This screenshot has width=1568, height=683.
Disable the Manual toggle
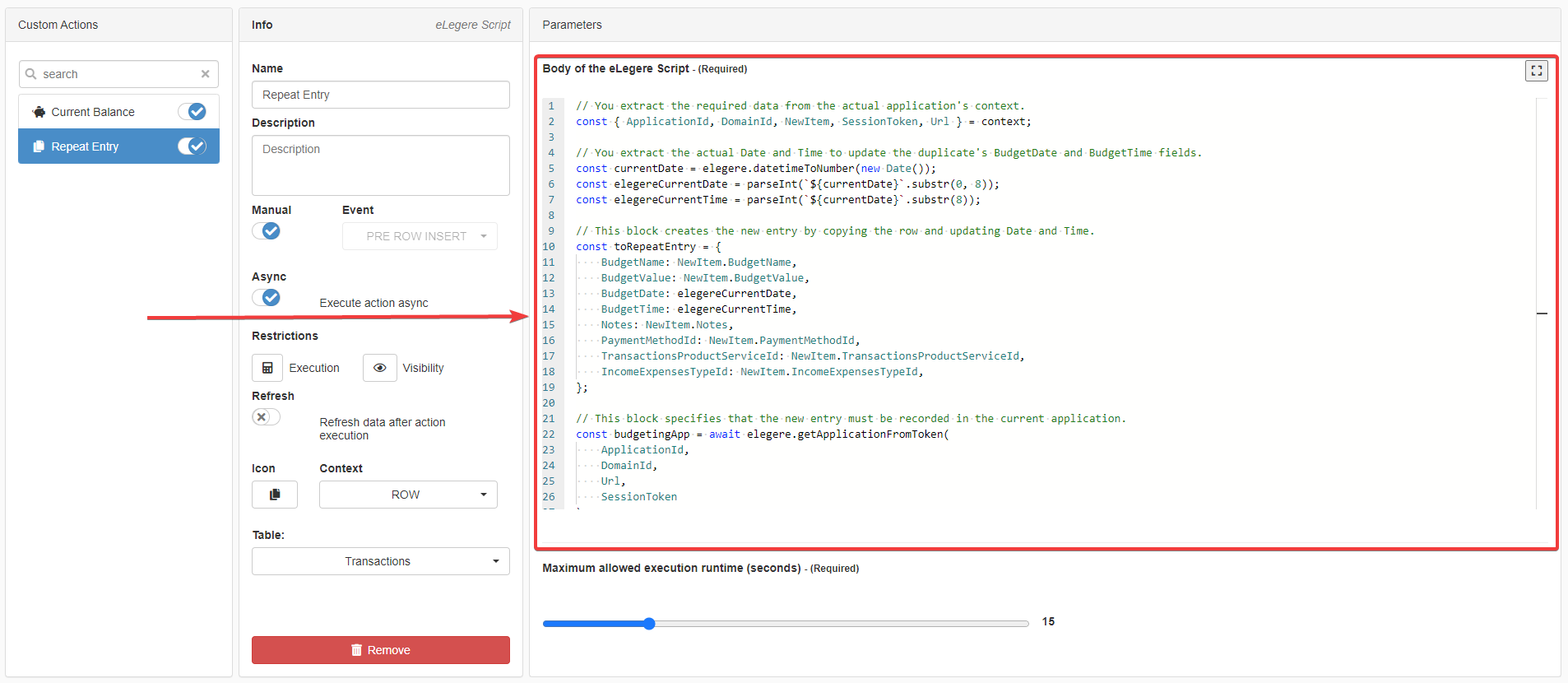pyautogui.click(x=267, y=231)
